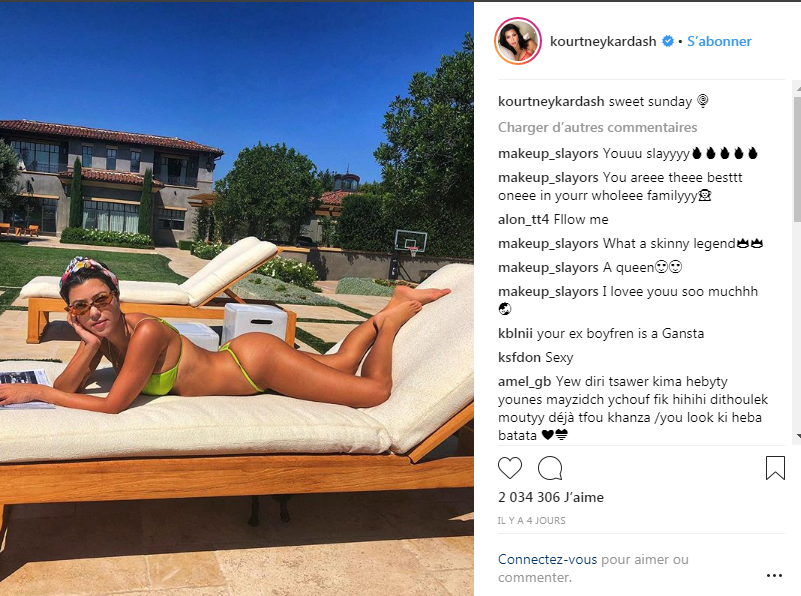Like the post with the heart icon
Viewport: 801px width, 596px height.
click(510, 468)
